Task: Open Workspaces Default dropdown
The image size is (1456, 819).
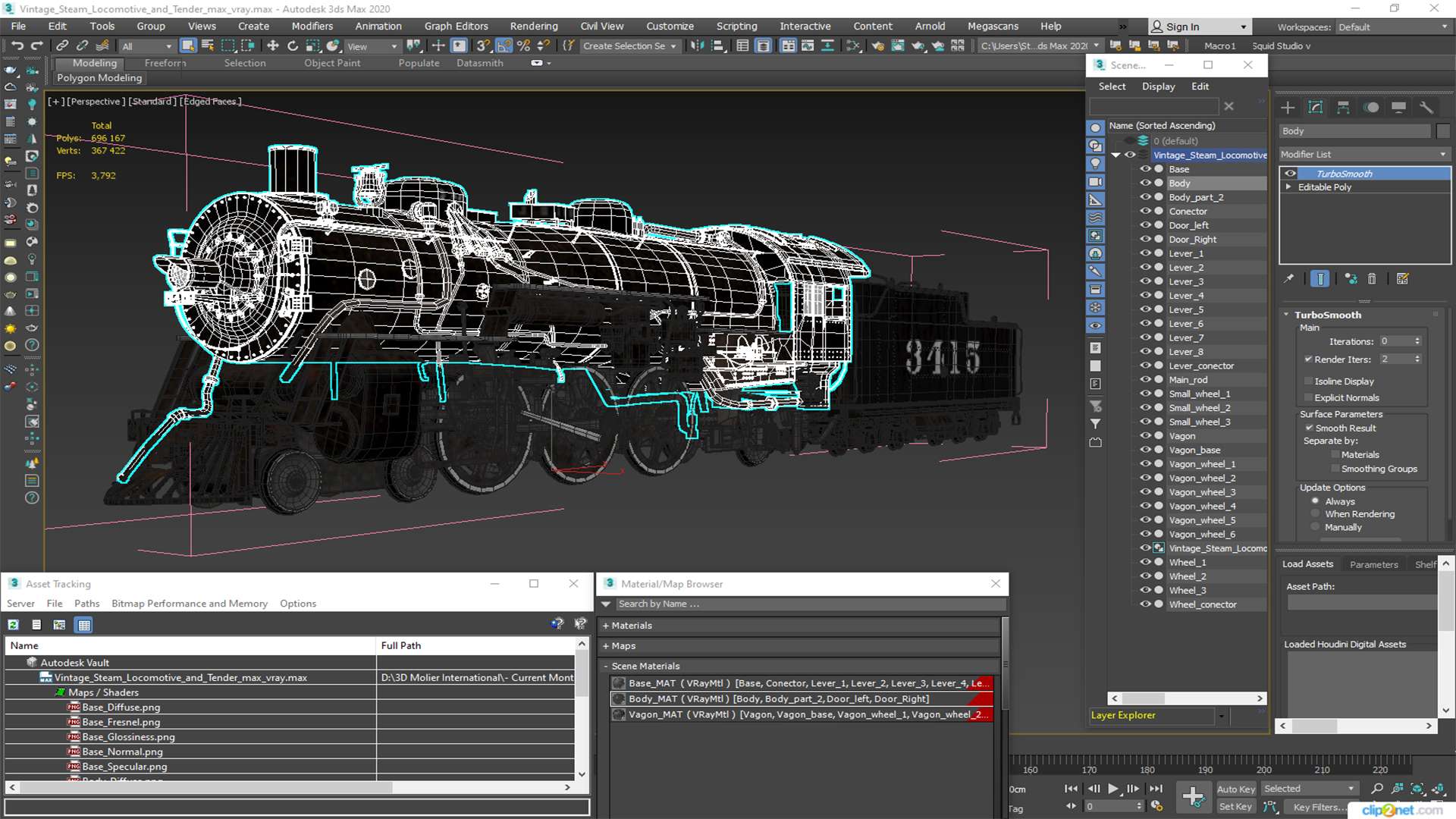Action: pos(1393,27)
